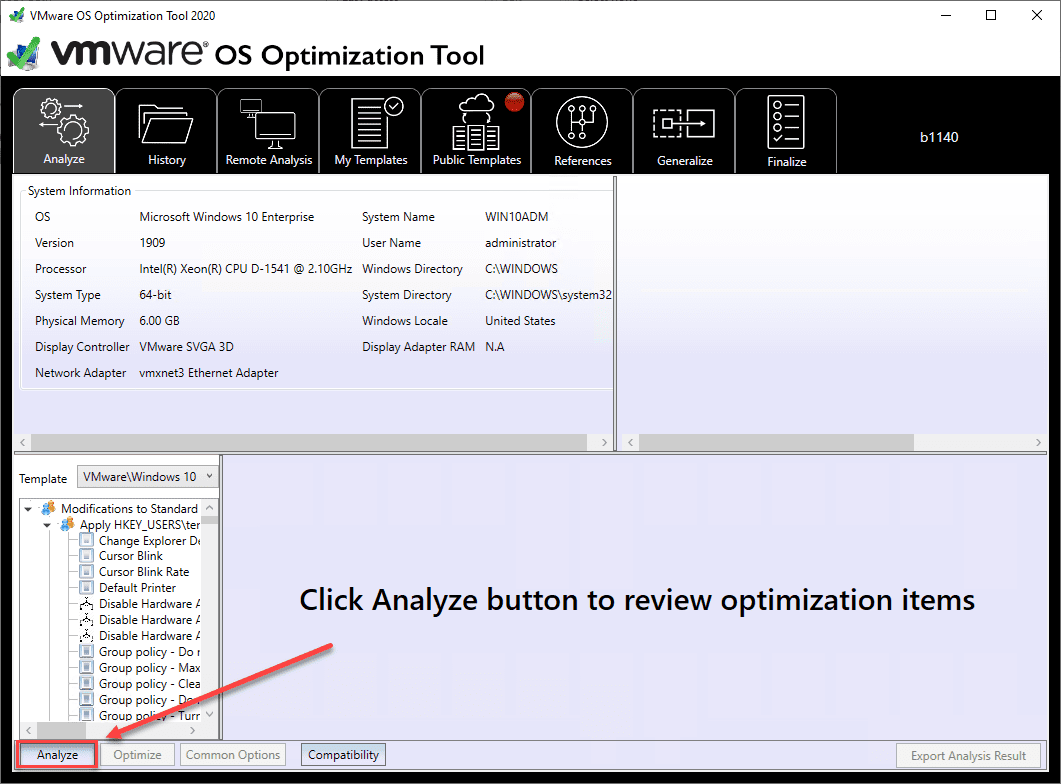Open the Analyze tab with gears icon
Image resolution: width=1061 pixels, height=784 pixels.
tap(64, 131)
